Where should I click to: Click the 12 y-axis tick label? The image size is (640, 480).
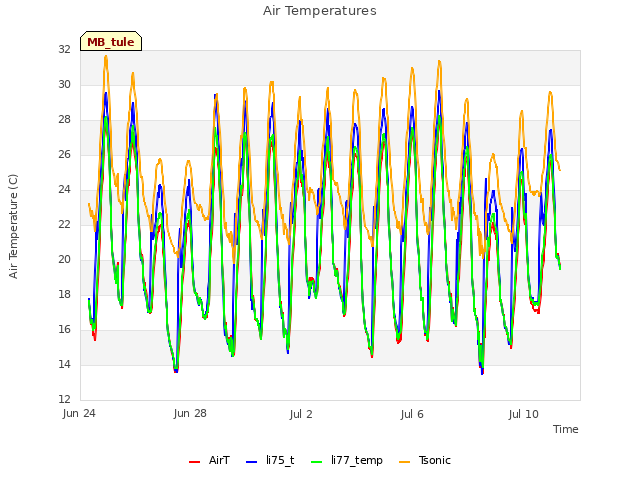click(64, 399)
